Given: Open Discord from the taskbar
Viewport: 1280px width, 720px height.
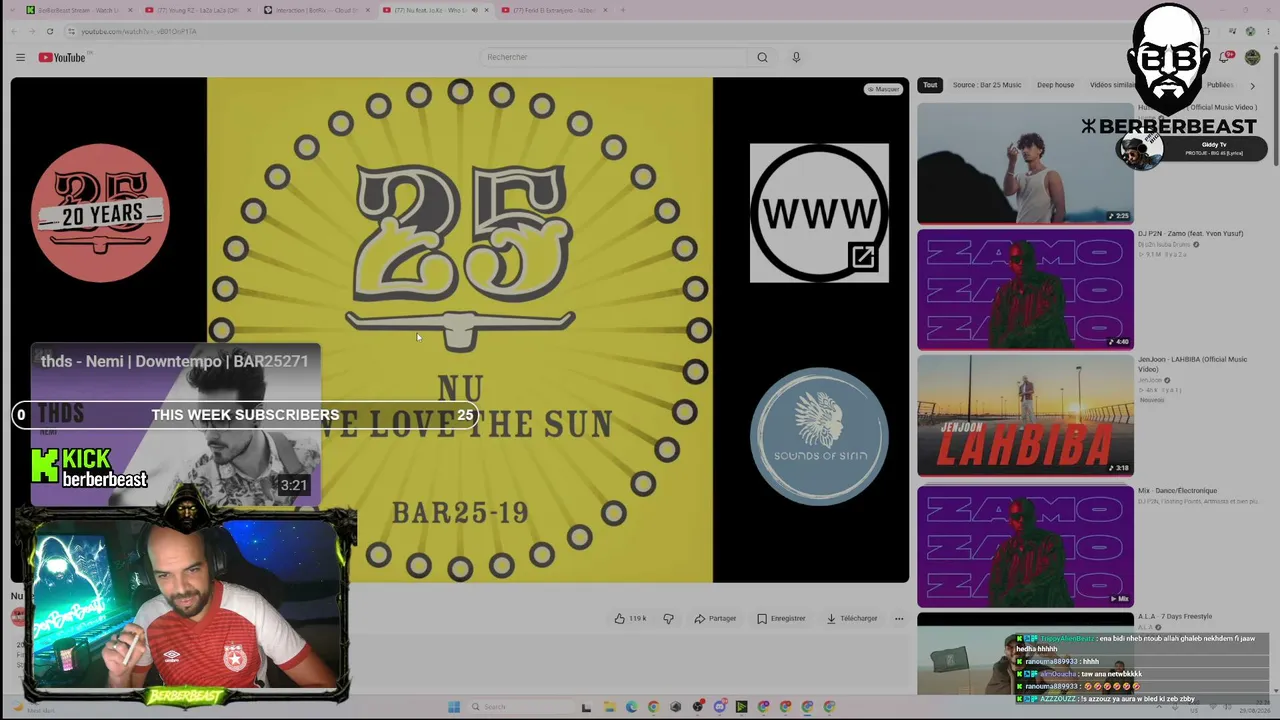Looking at the screenshot, I should 719,707.
